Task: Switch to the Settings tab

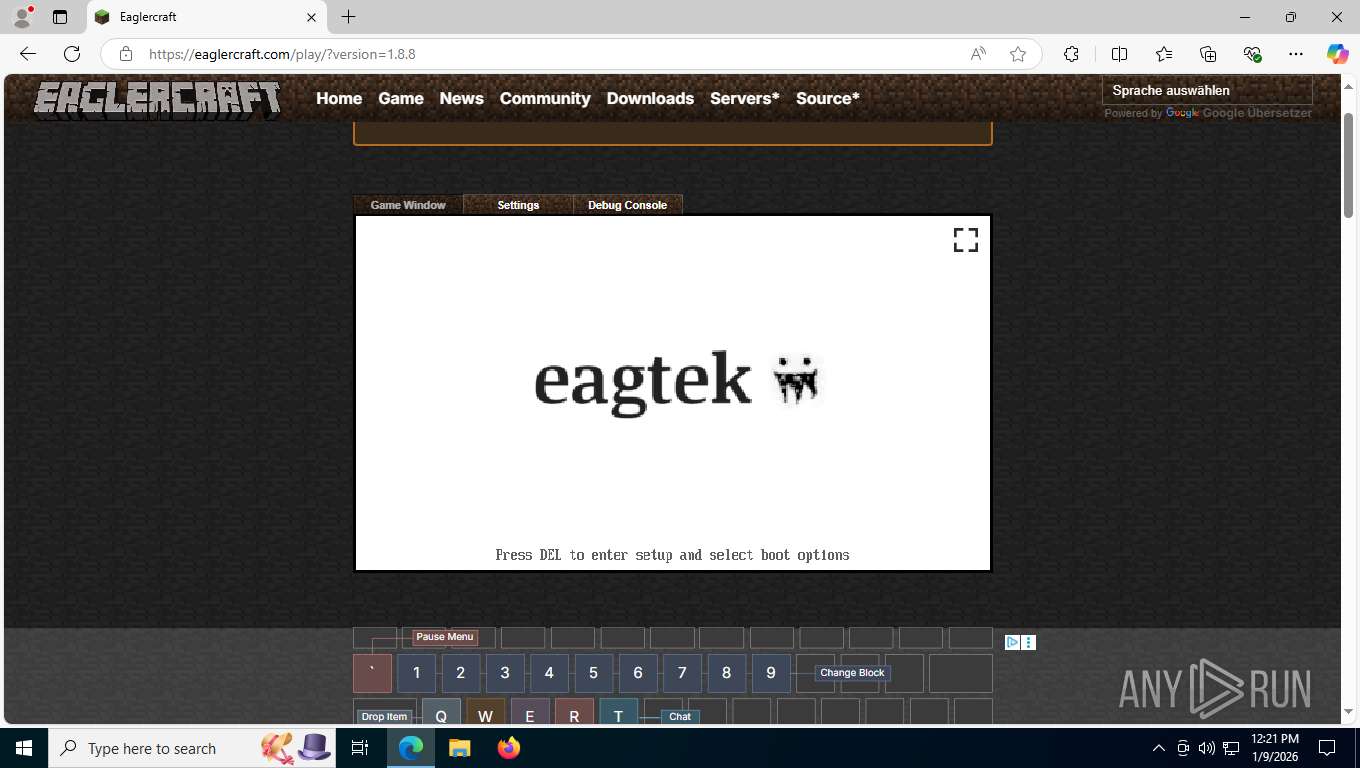Action: (x=518, y=205)
